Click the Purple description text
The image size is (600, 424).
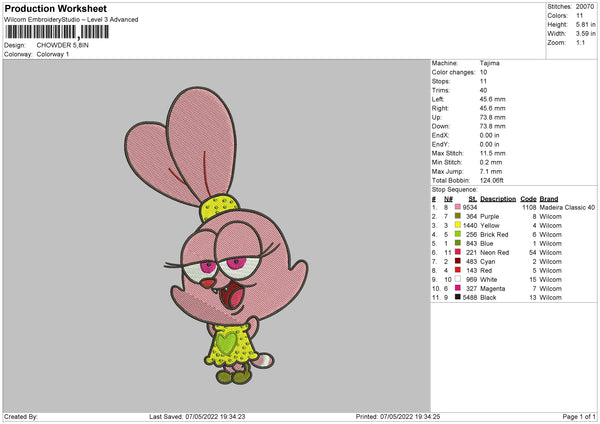489,217
